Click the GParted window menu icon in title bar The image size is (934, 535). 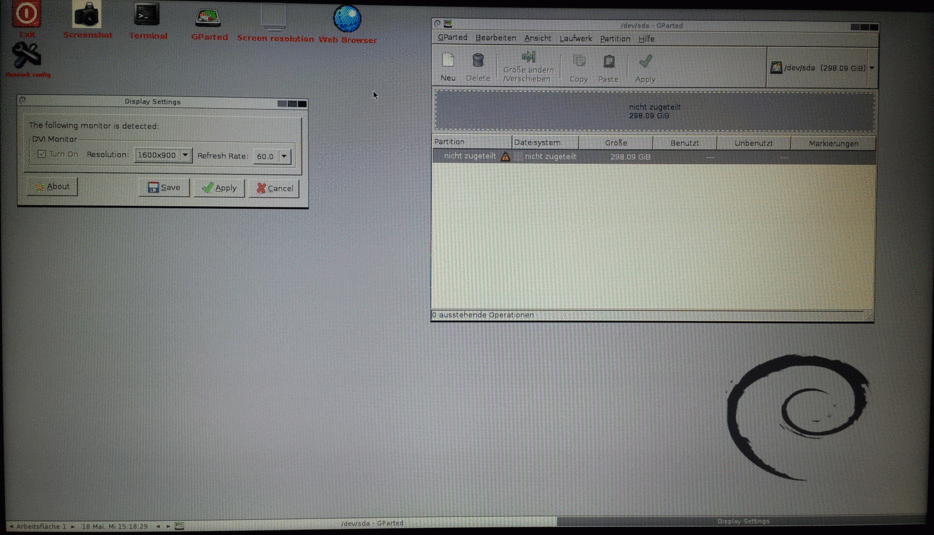[x=448, y=24]
